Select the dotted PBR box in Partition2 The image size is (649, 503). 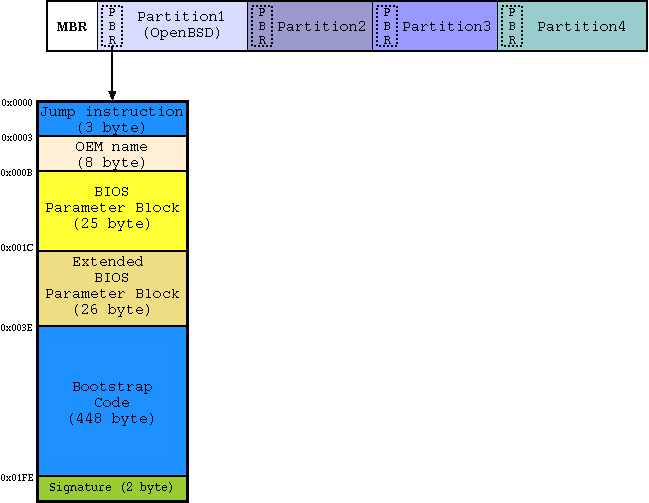[x=261, y=27]
